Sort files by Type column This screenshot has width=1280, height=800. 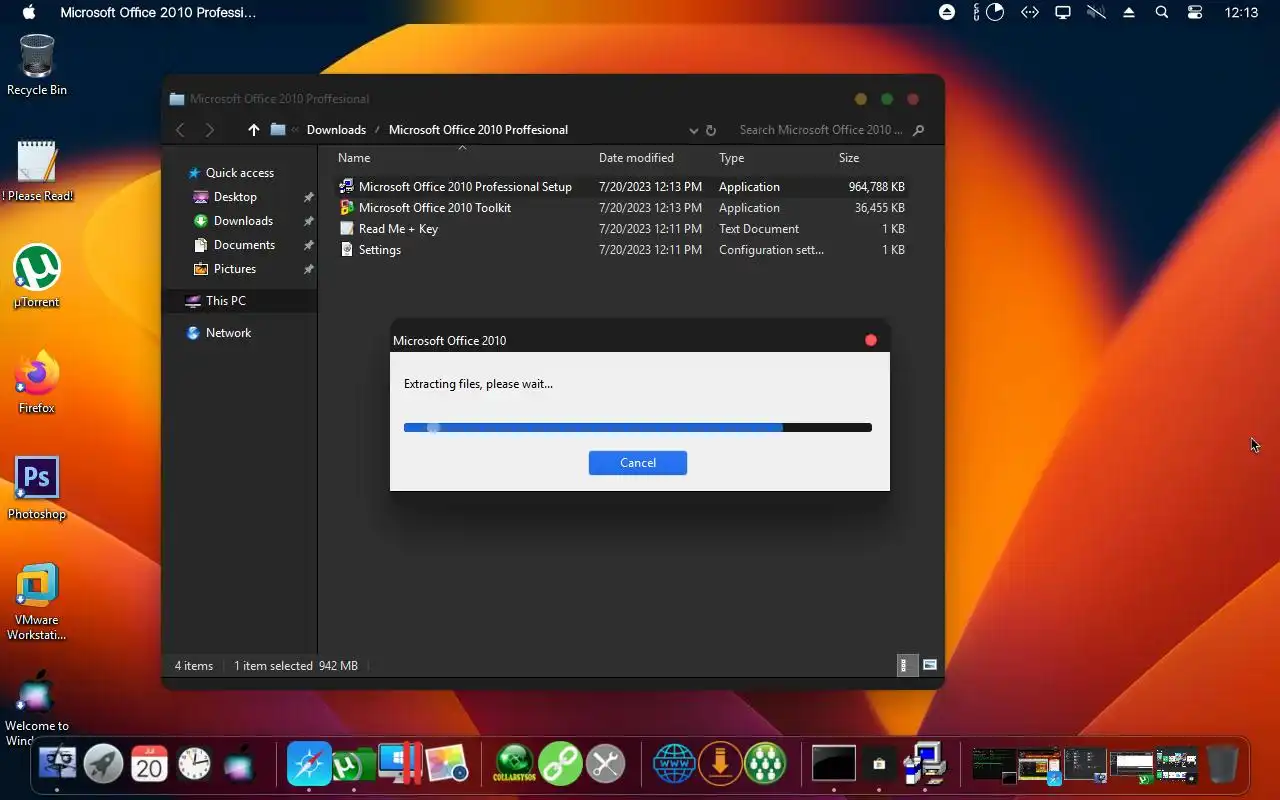(x=731, y=158)
